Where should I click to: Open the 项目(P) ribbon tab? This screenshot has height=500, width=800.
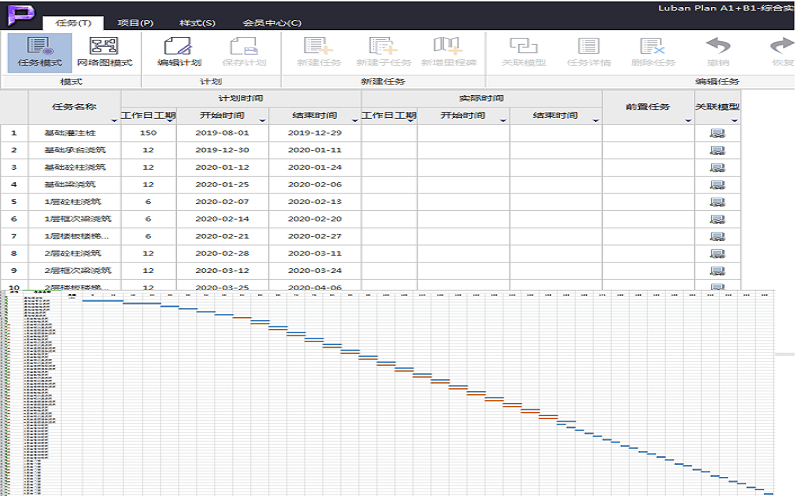pos(135,23)
